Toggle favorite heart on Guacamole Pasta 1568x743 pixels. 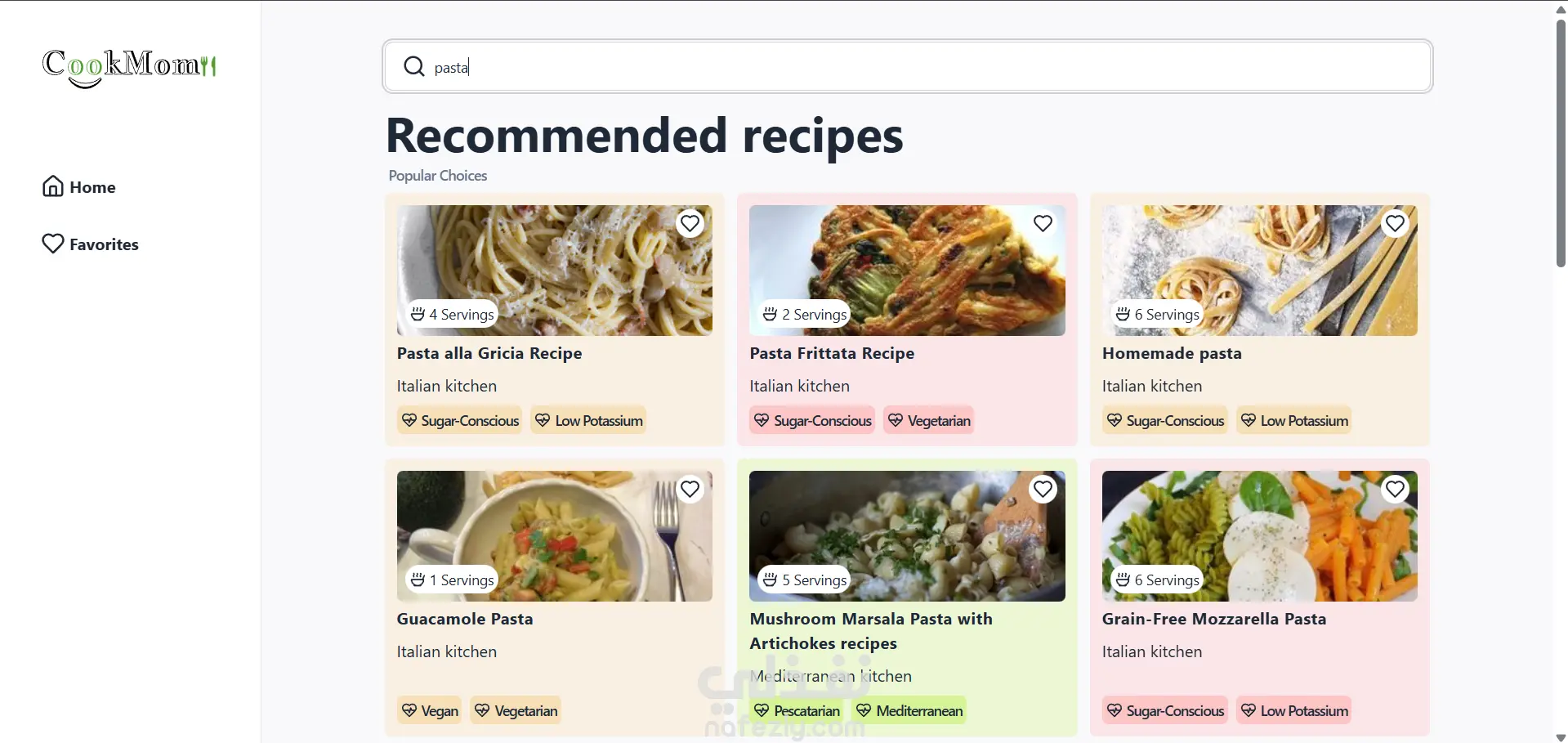690,489
